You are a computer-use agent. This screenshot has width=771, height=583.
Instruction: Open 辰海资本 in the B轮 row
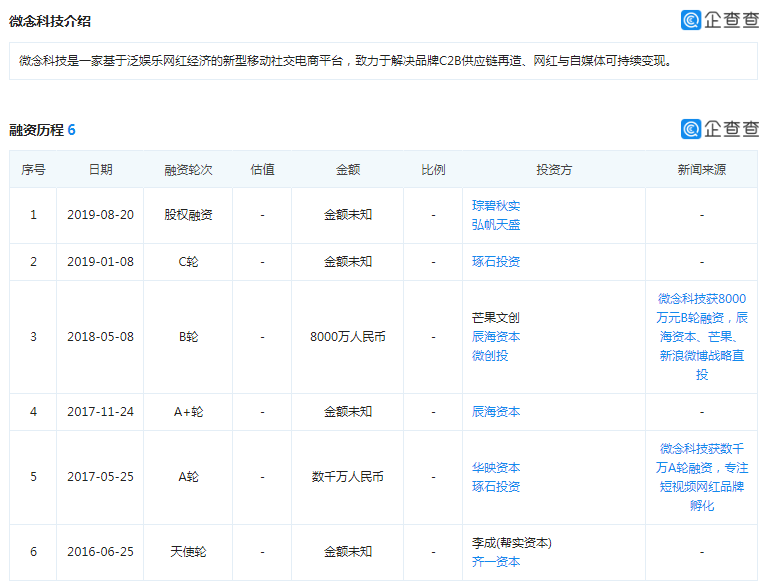click(496, 337)
